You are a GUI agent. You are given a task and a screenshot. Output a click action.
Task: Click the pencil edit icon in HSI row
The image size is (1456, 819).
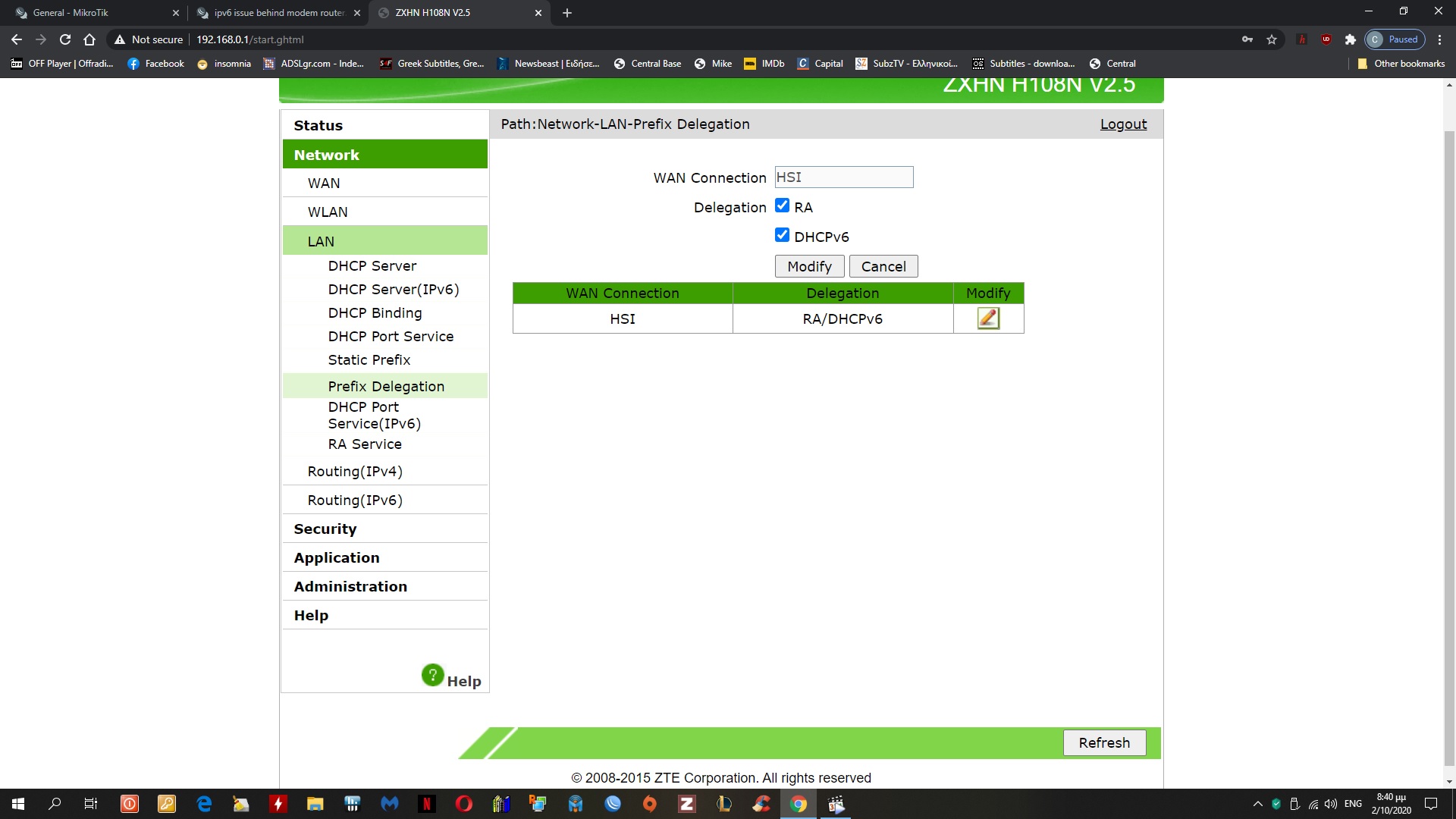coord(988,318)
